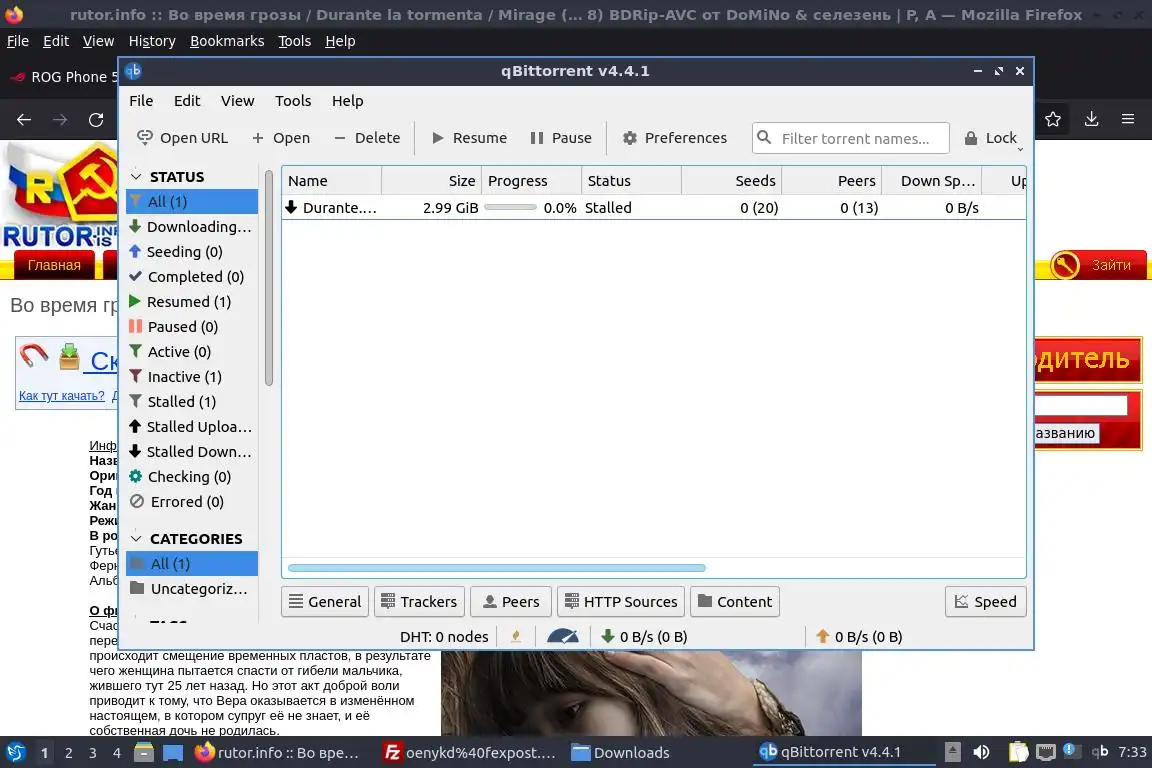
Task: Reload the Firefox page
Action: pos(96,120)
